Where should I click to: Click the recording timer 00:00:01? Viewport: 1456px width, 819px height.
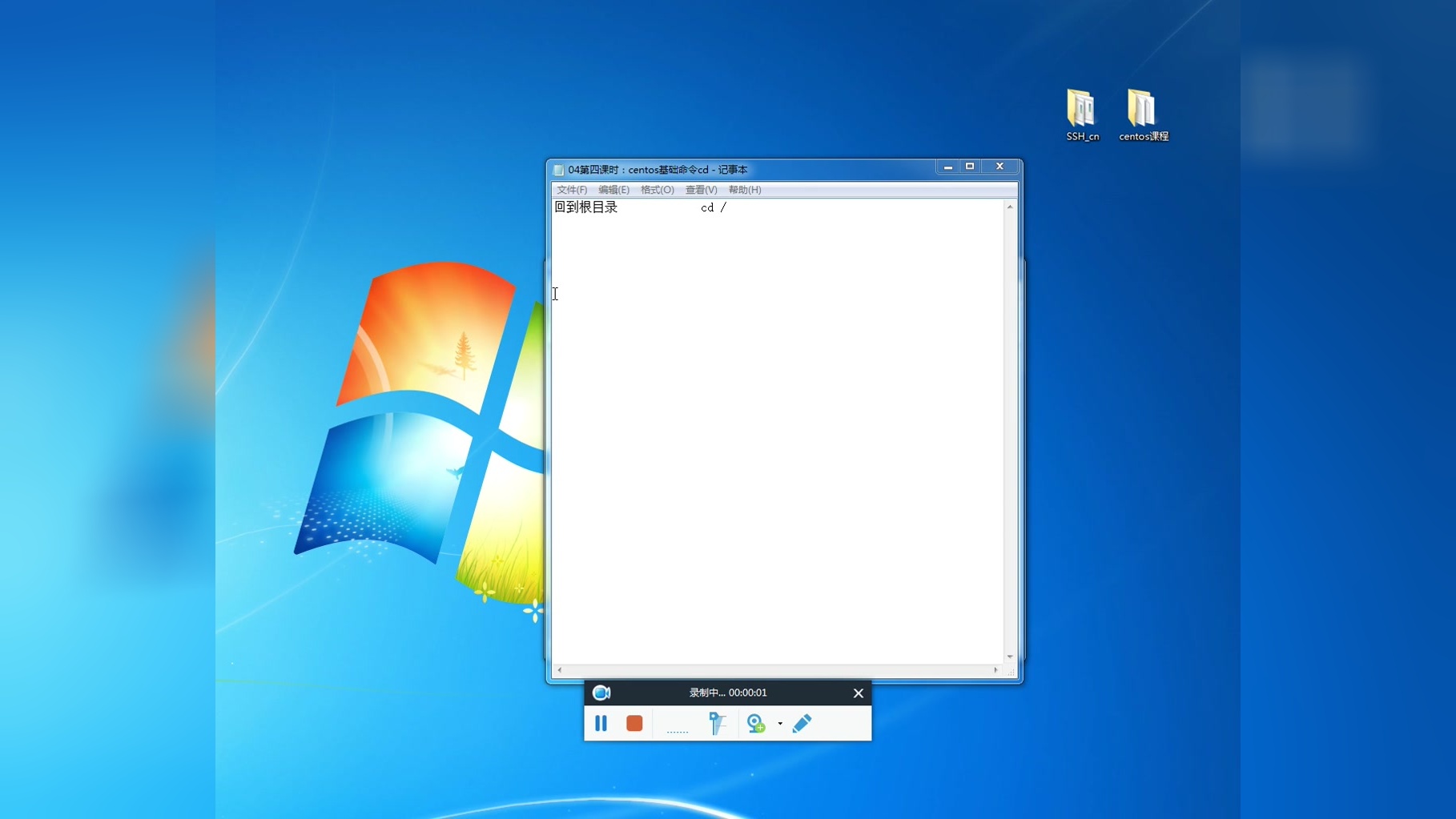pos(747,693)
